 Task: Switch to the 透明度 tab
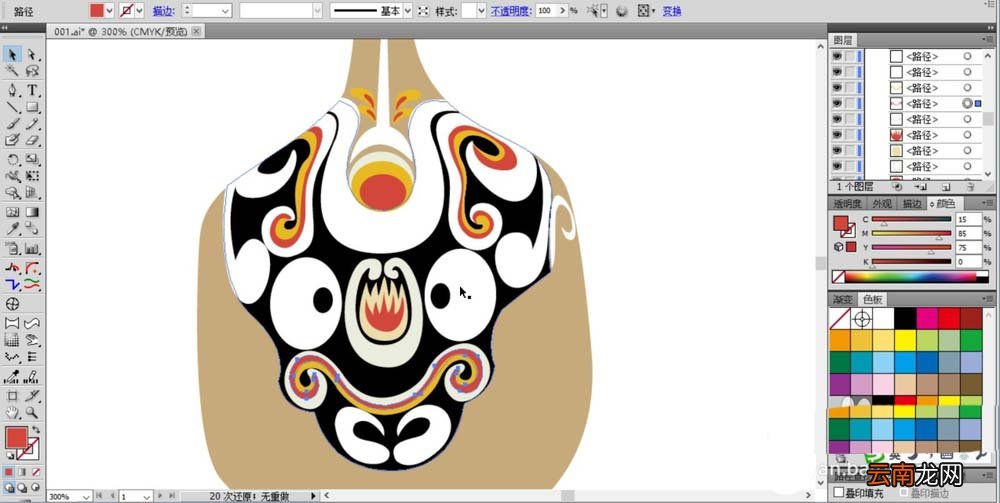(848, 203)
